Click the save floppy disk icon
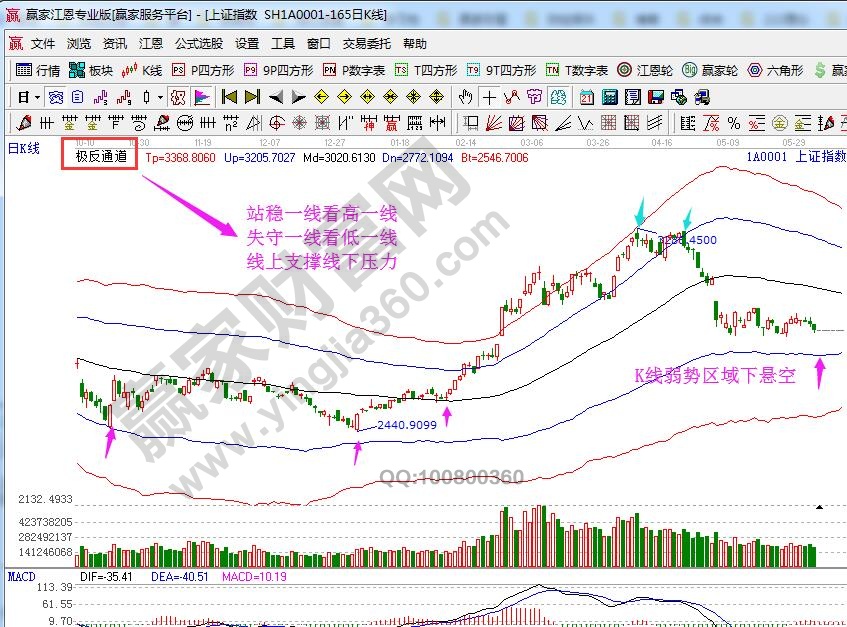This screenshot has height=627, width=847. point(656,97)
